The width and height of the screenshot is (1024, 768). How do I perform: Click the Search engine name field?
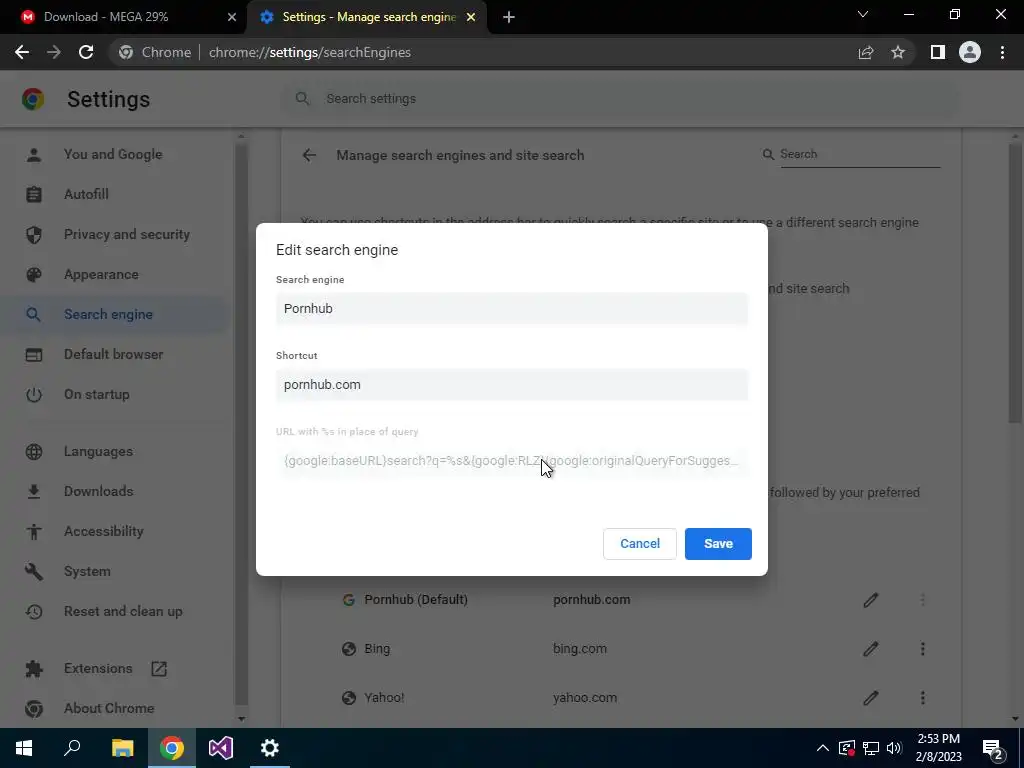(x=511, y=309)
